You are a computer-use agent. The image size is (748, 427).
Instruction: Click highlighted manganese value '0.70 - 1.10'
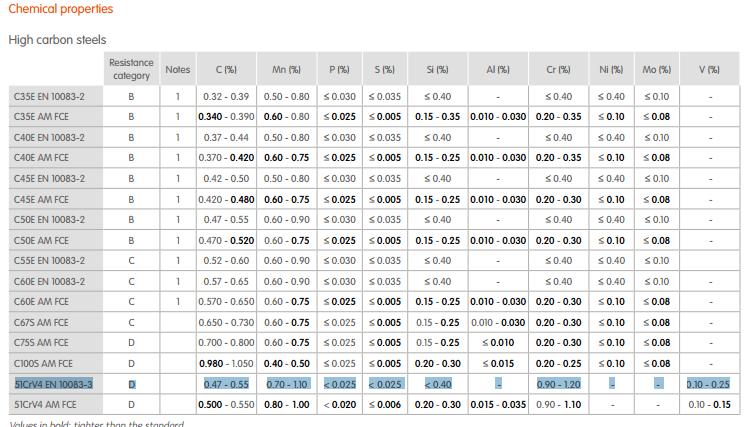click(x=287, y=384)
